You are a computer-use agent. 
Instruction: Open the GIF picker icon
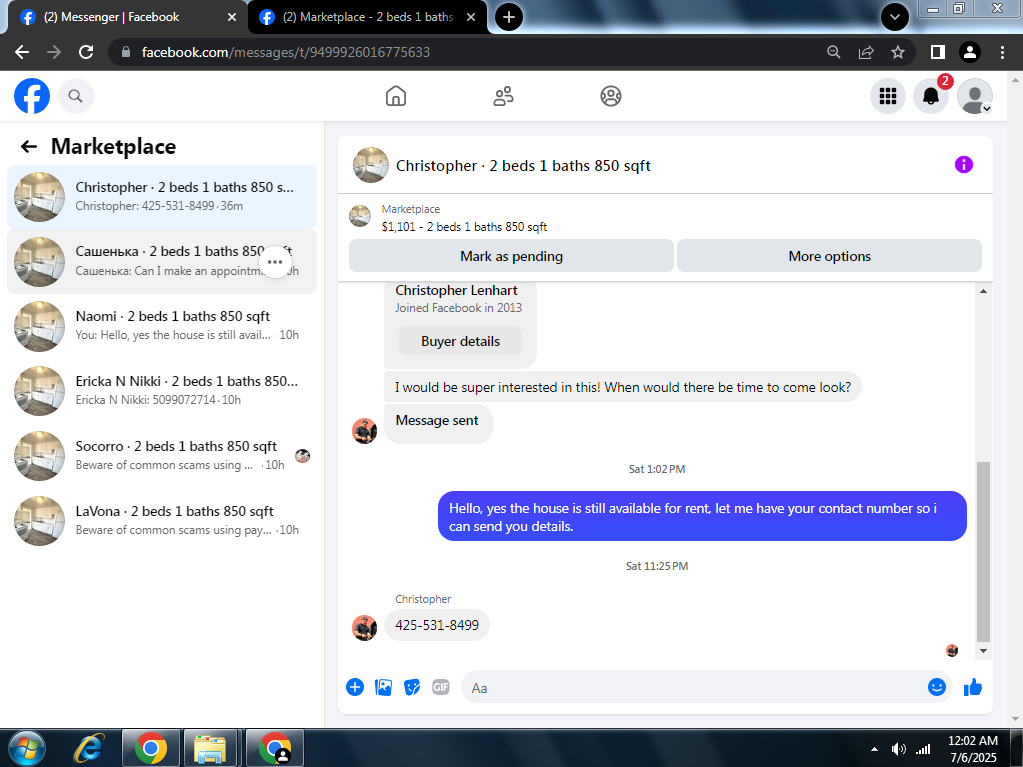point(440,687)
